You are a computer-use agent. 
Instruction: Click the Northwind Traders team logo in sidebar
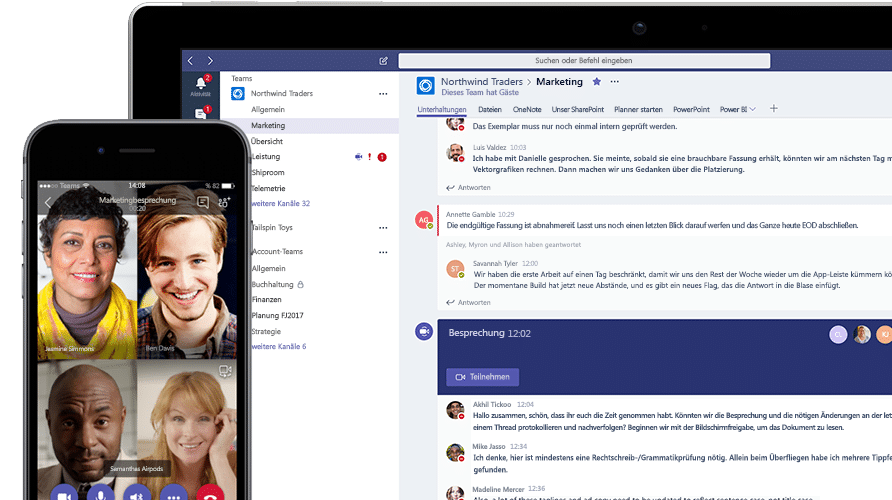(238, 93)
